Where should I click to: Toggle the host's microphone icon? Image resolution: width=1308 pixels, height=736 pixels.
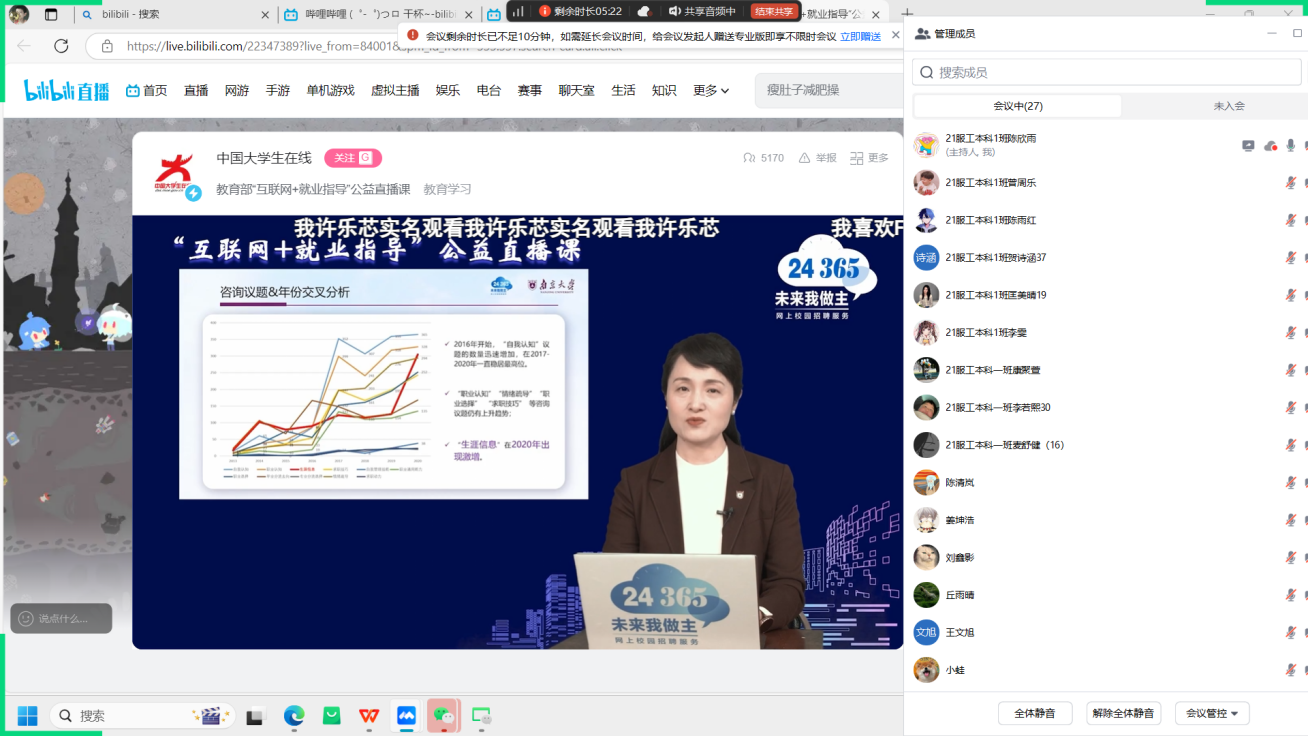(x=1291, y=146)
